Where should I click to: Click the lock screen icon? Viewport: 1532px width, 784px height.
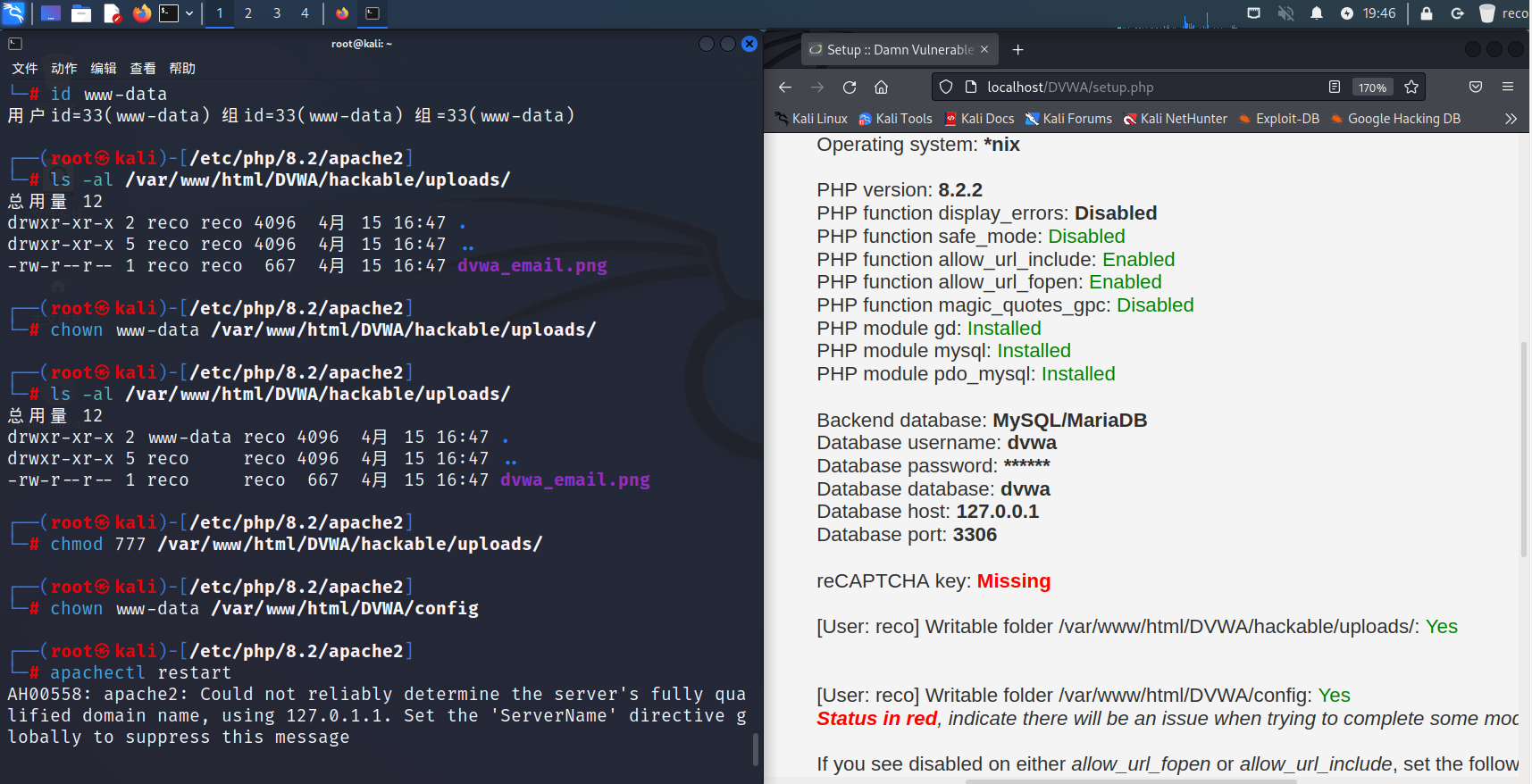(x=1427, y=13)
